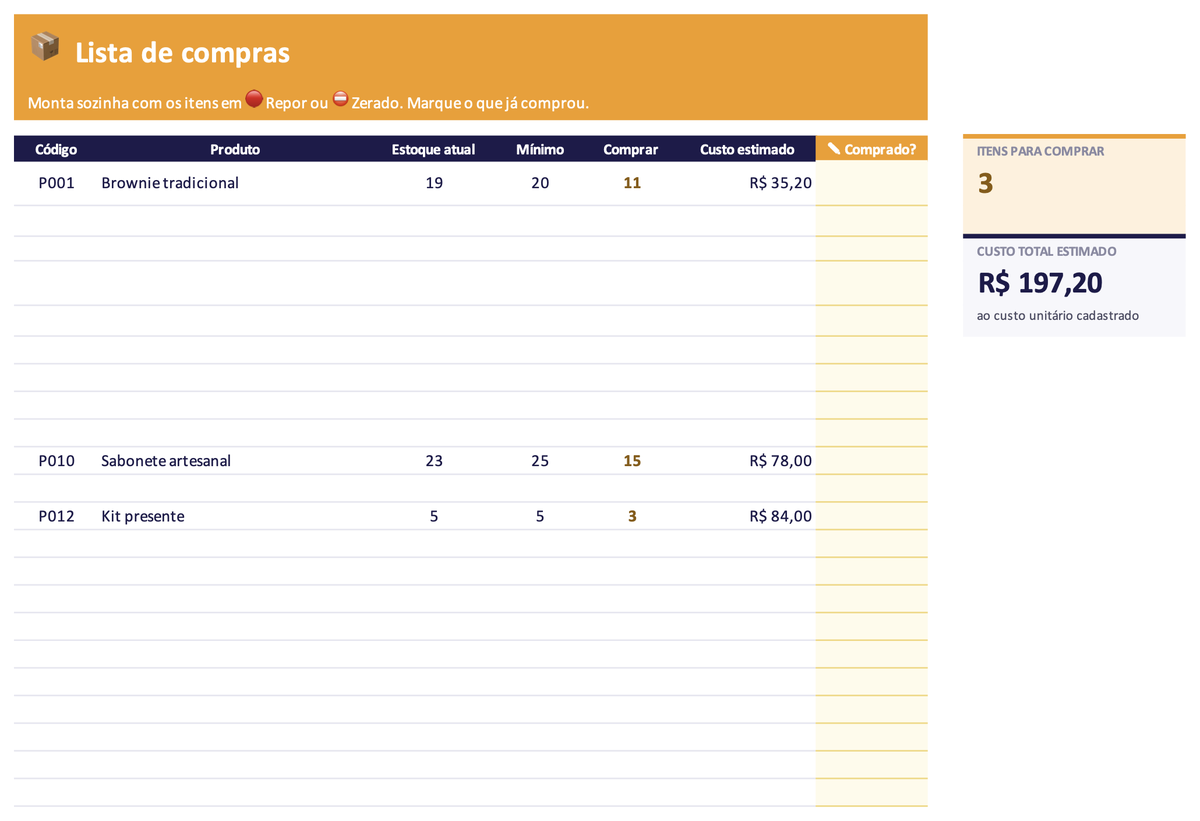
Task: Click the Mínimo value for Kit presente
Action: point(540,516)
